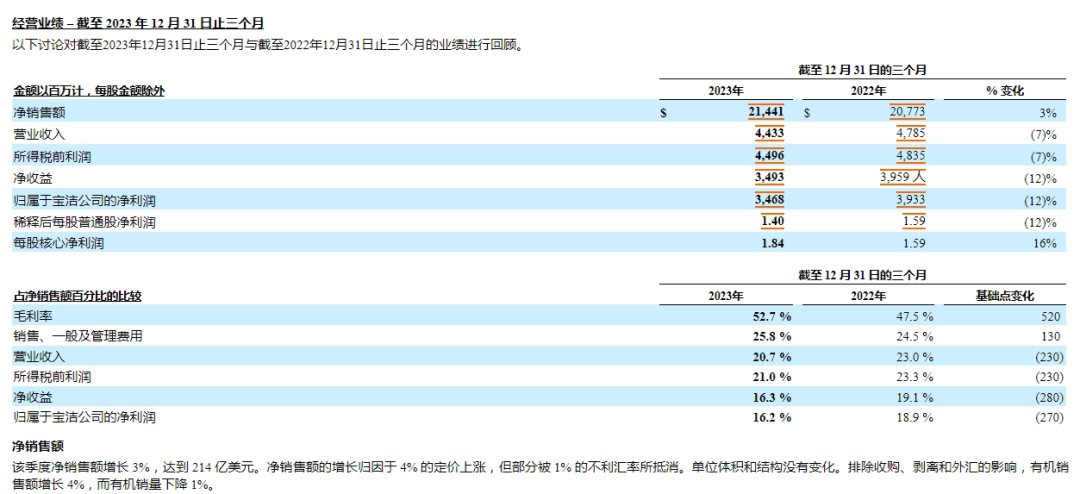Screen dimensions: 1080x494
Task: Click the 2022 net sales value 20,773
Action: (906, 112)
